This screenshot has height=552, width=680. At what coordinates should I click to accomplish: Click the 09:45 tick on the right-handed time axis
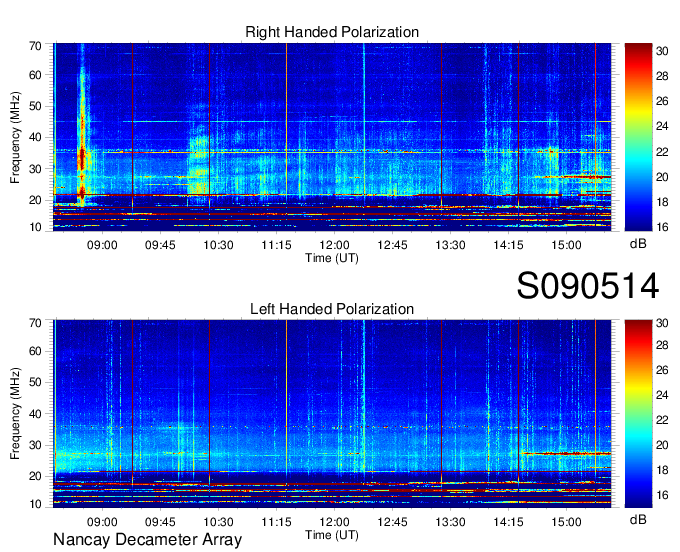click(x=160, y=245)
